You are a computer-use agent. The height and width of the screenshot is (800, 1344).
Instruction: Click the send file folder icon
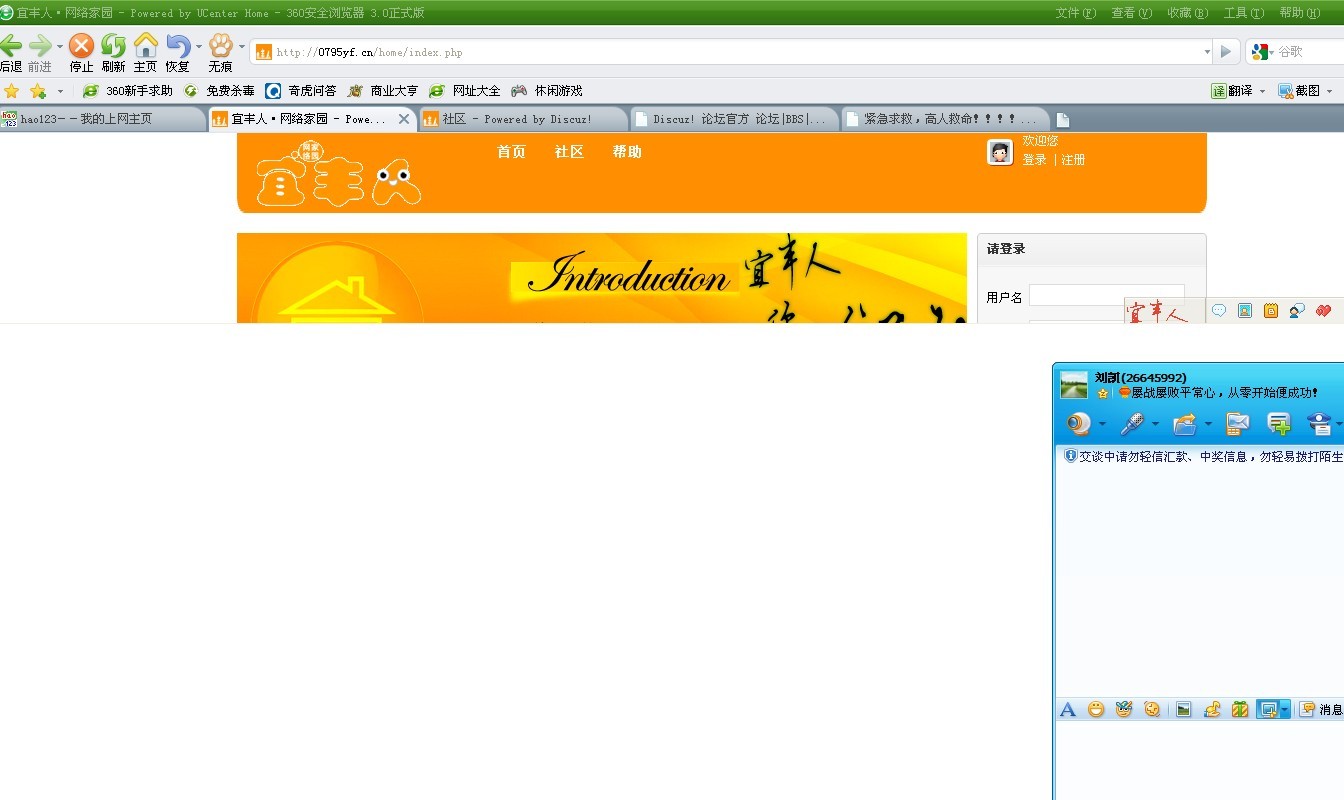[1185, 424]
